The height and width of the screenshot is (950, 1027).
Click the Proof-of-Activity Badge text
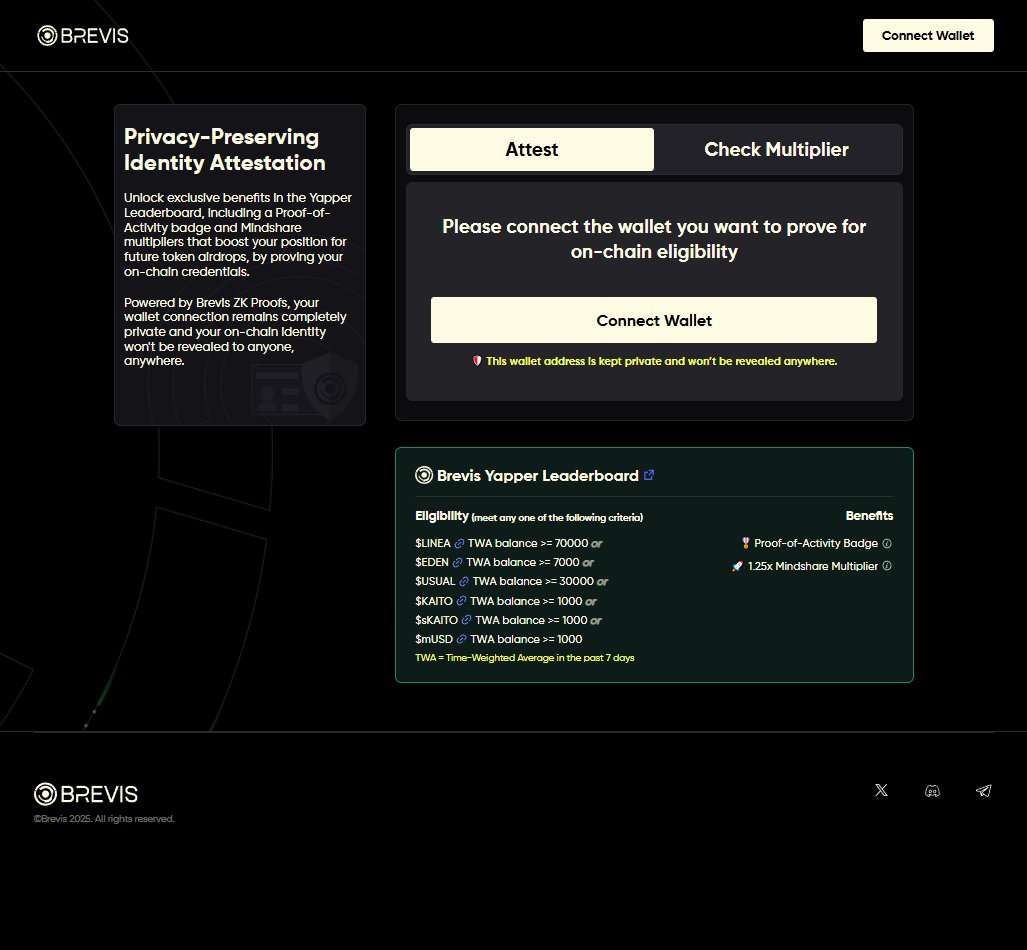coord(815,543)
